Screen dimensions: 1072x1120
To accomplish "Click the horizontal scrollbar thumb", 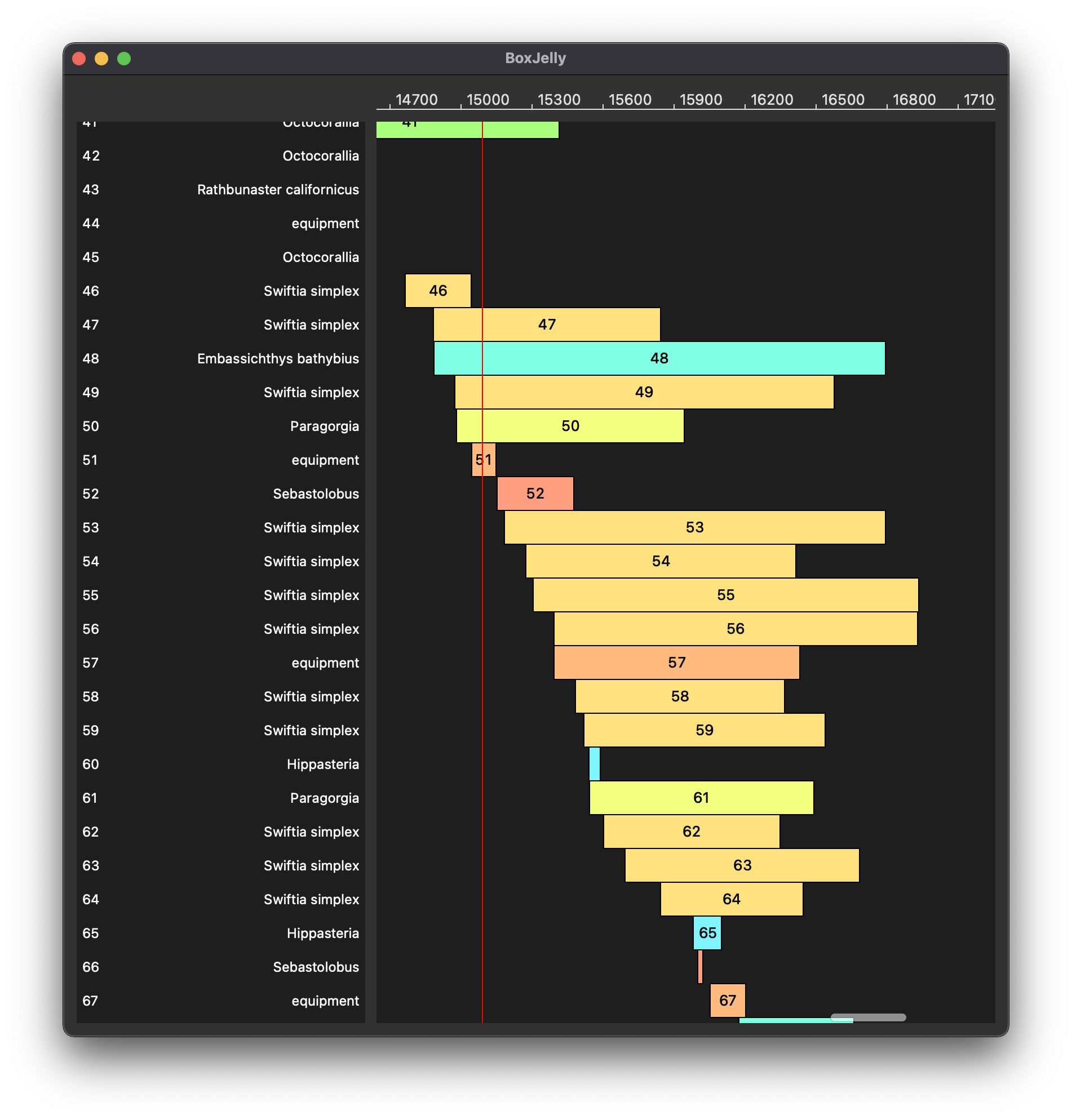I will tap(867, 1017).
